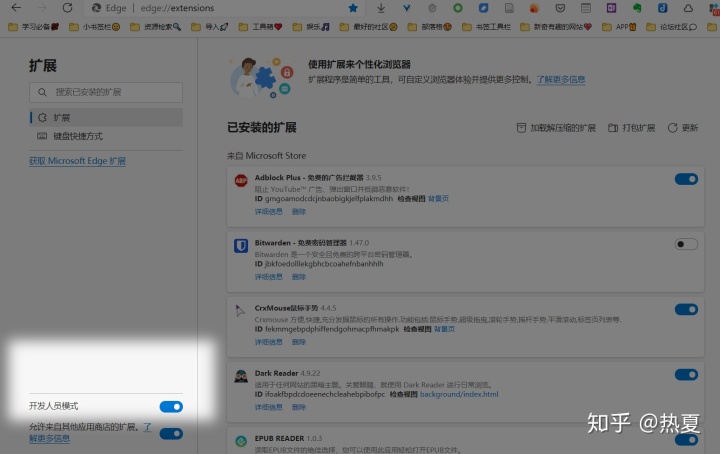Viewport: 720px width, 454px height.
Task: Open the 部落格 bookmark folder
Action: coord(430,27)
